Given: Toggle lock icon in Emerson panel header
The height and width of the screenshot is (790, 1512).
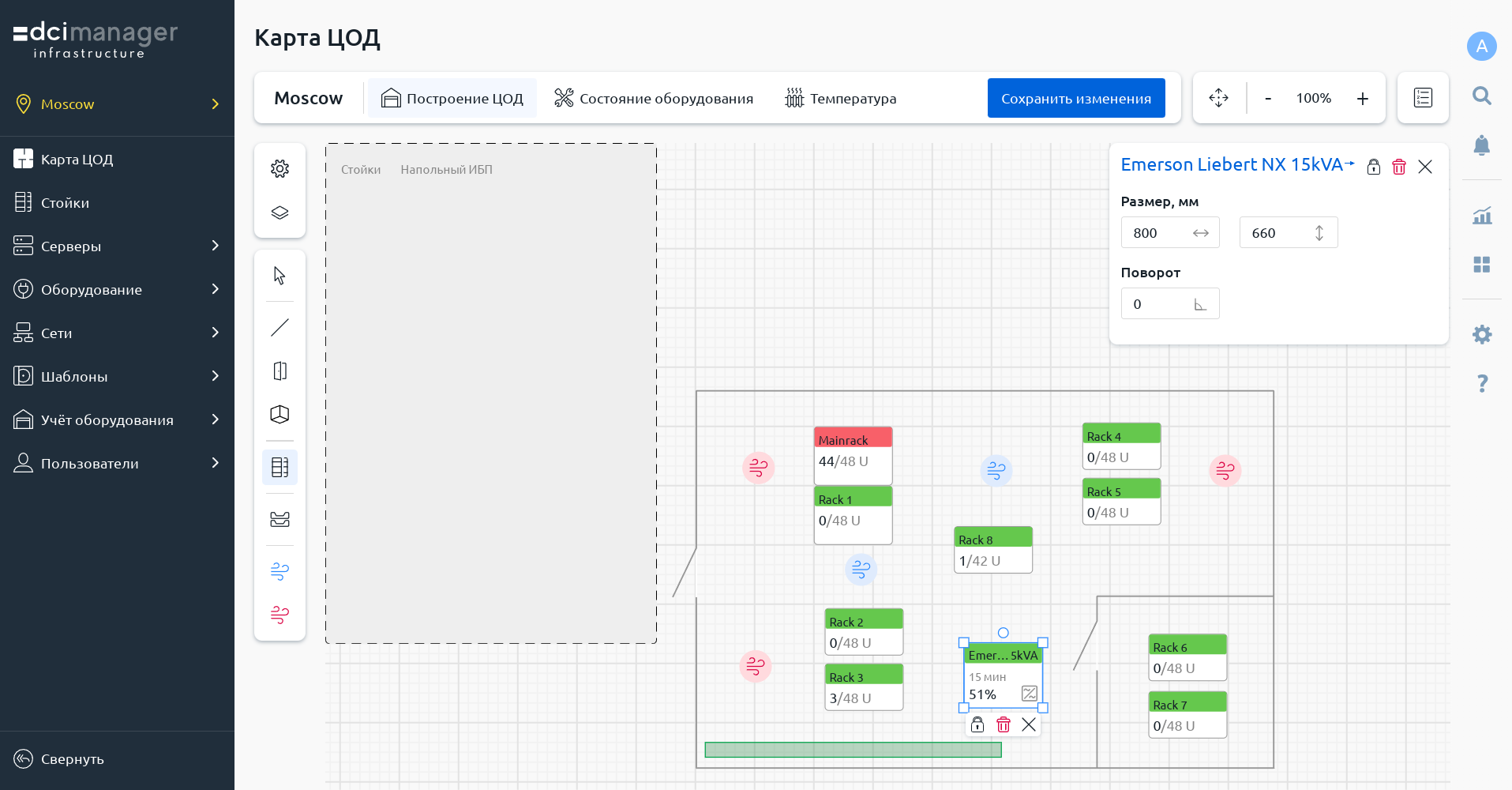Looking at the screenshot, I should (1374, 167).
